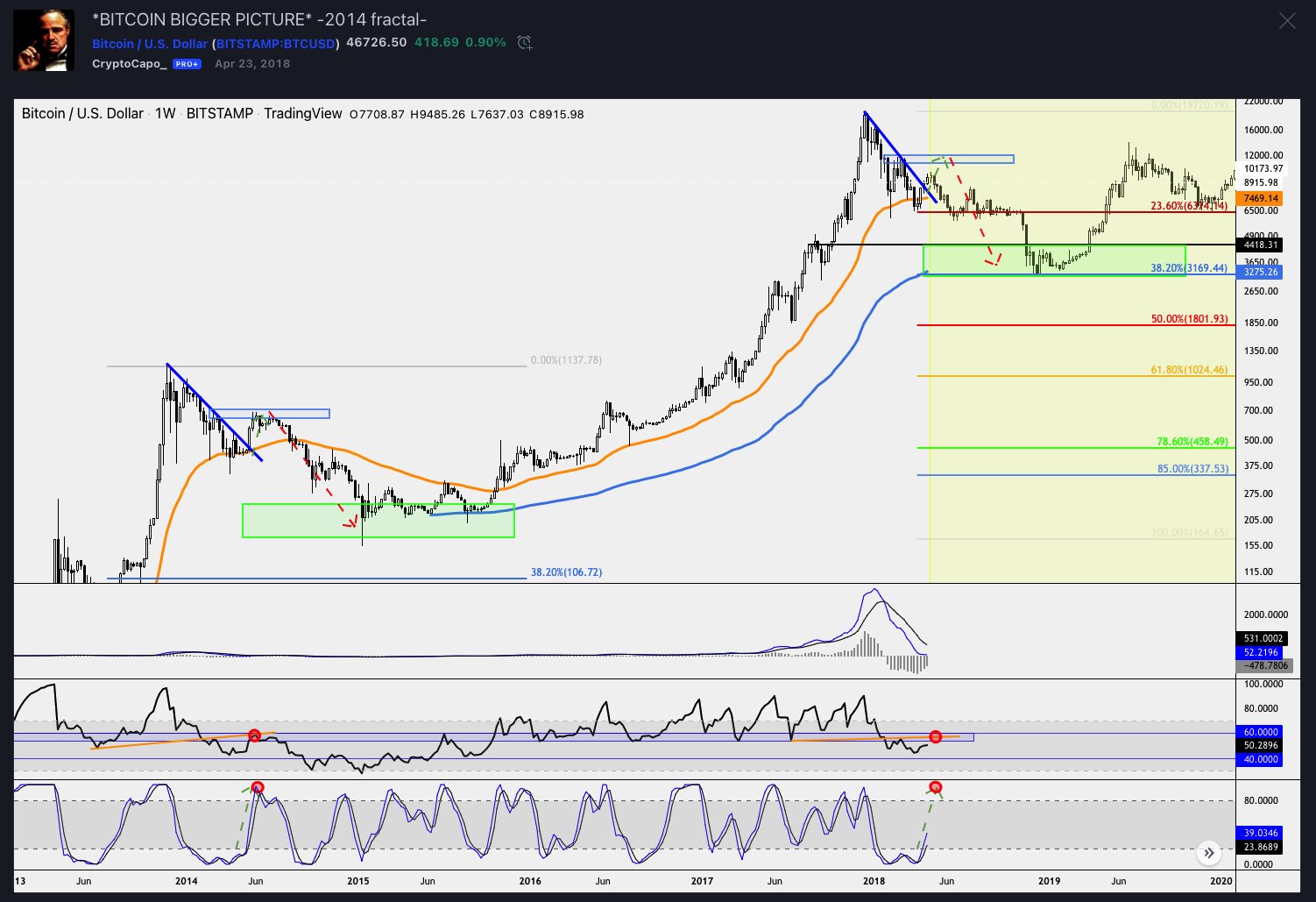Click the high value H9485.26
1316x902 pixels.
pos(437,114)
